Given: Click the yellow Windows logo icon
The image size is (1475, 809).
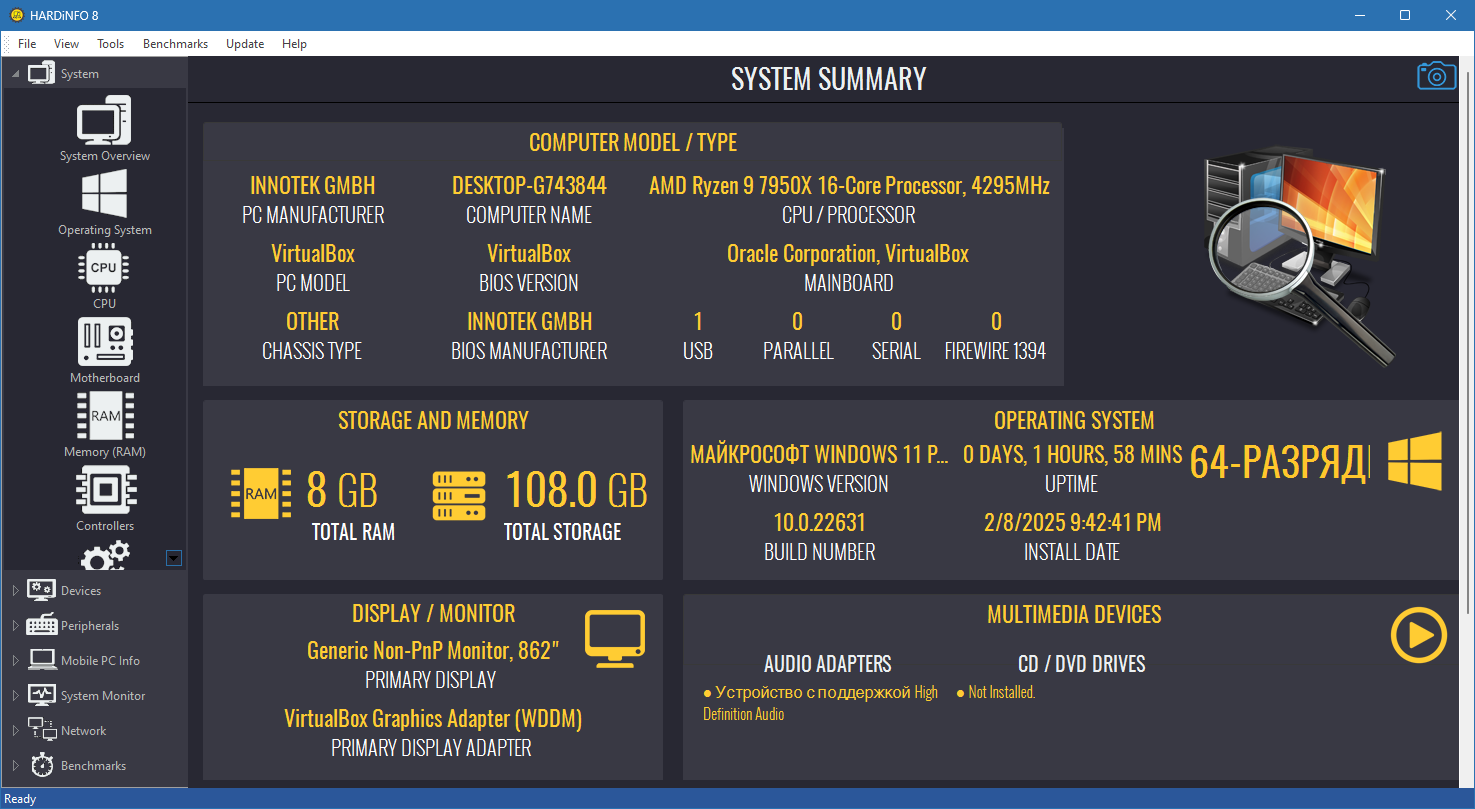Looking at the screenshot, I should click(1415, 461).
